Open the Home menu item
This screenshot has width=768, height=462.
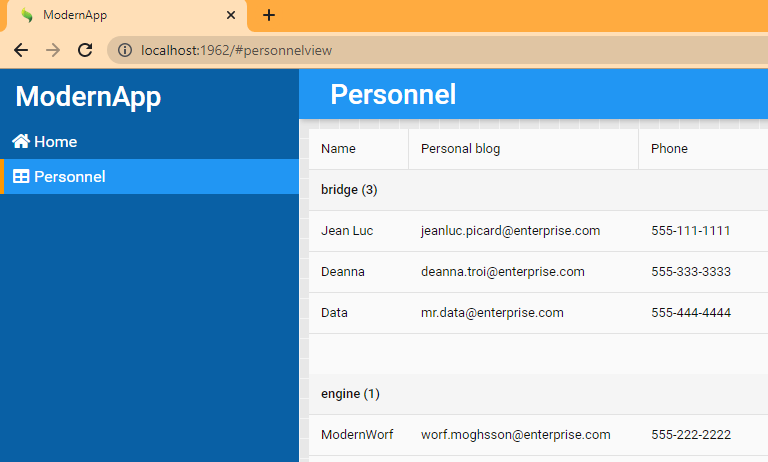[55, 142]
